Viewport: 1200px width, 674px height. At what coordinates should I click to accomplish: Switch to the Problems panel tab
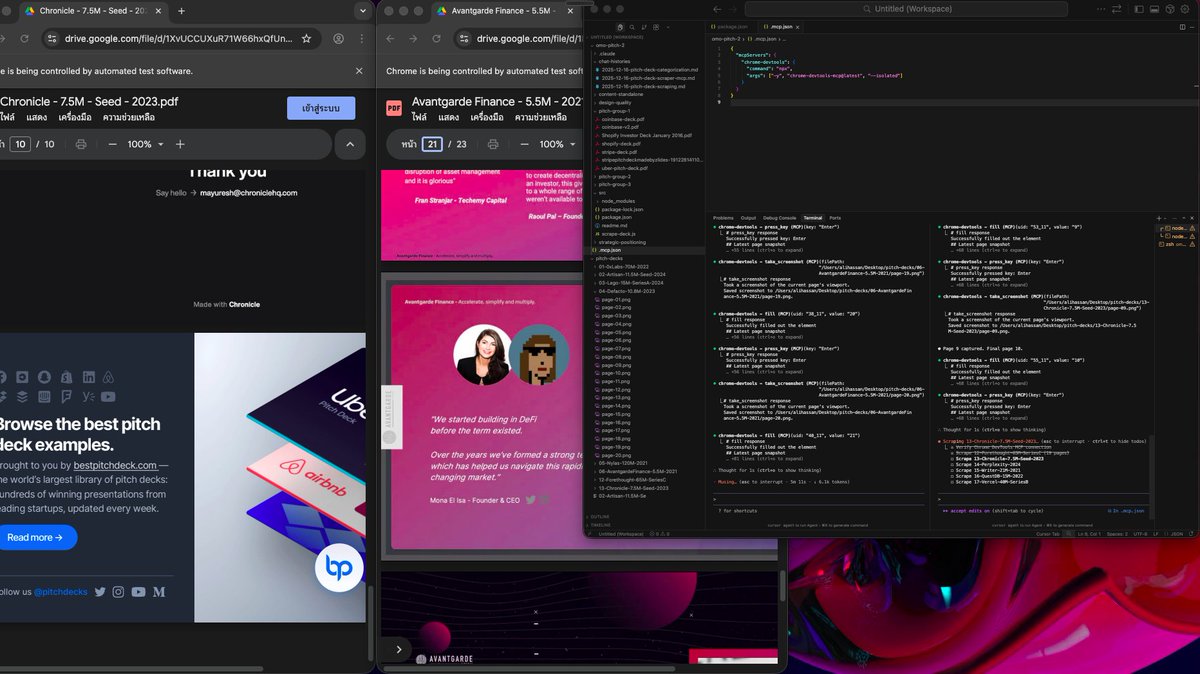pyautogui.click(x=723, y=217)
